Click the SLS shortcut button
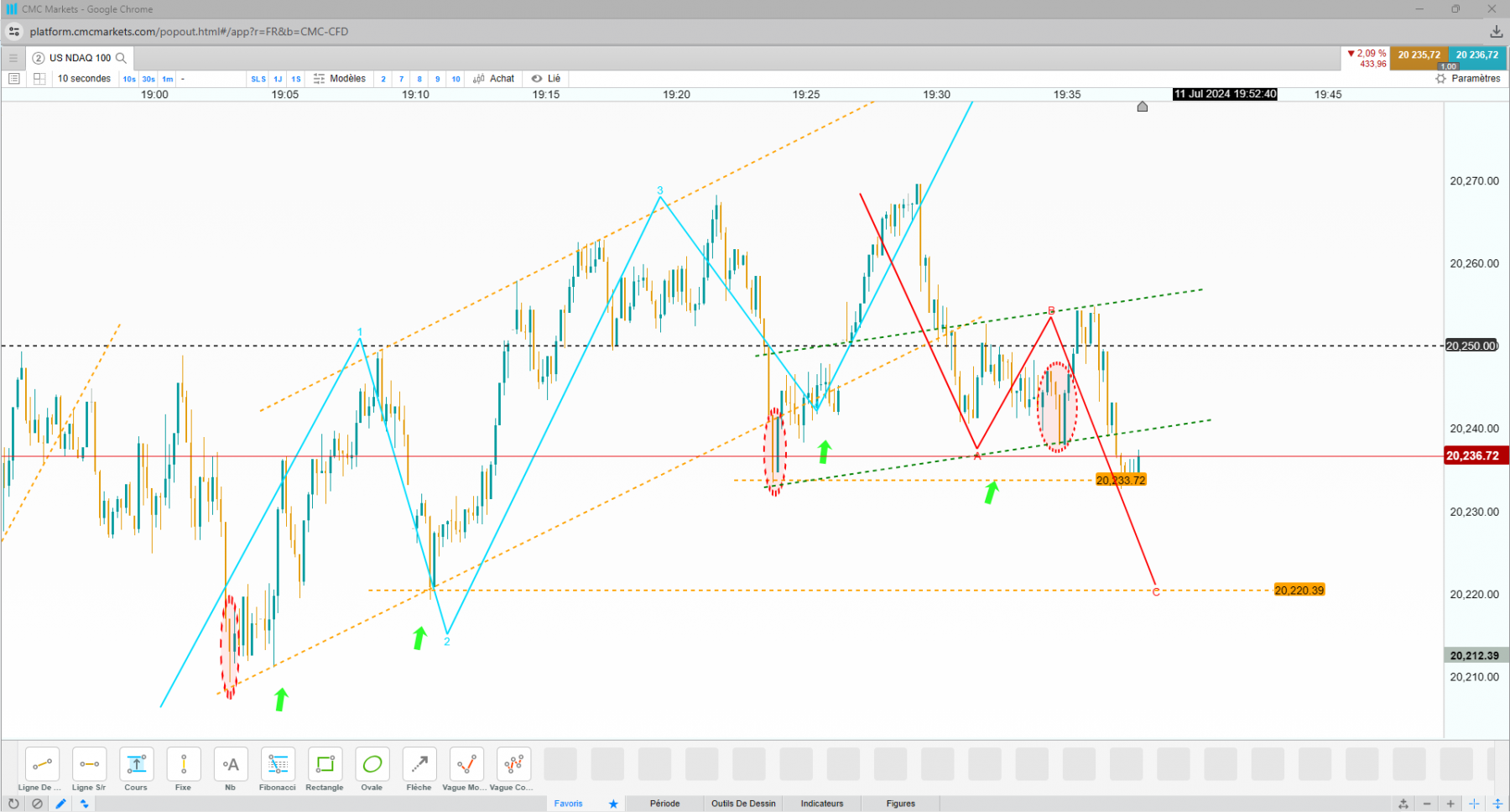The width and height of the screenshot is (1510, 812). tap(258, 79)
